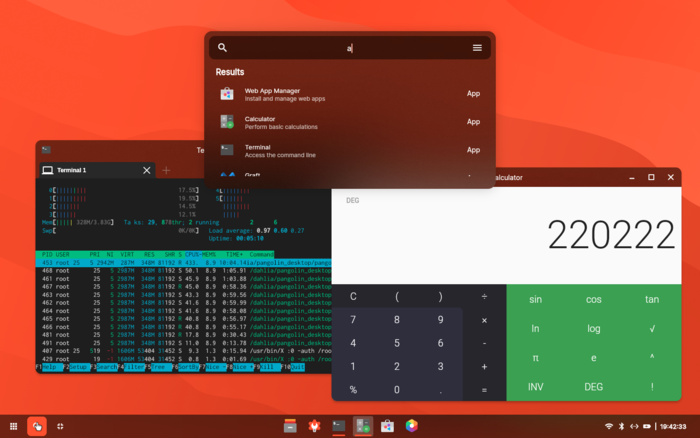Screen dimensions: 700x438
Task: Click F9 Kill in htop footer
Action: [x=267, y=367]
